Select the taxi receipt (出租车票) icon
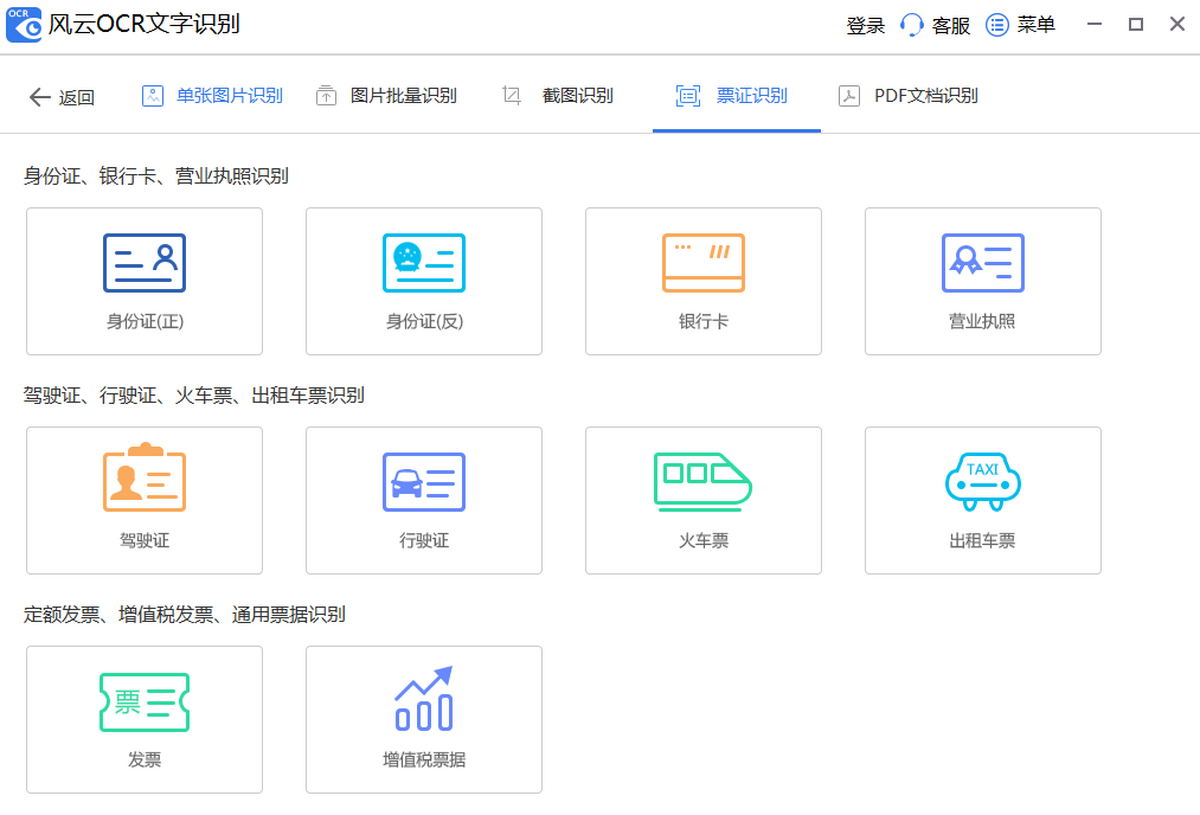Viewport: 1200px width, 815px height. pyautogui.click(x=983, y=481)
